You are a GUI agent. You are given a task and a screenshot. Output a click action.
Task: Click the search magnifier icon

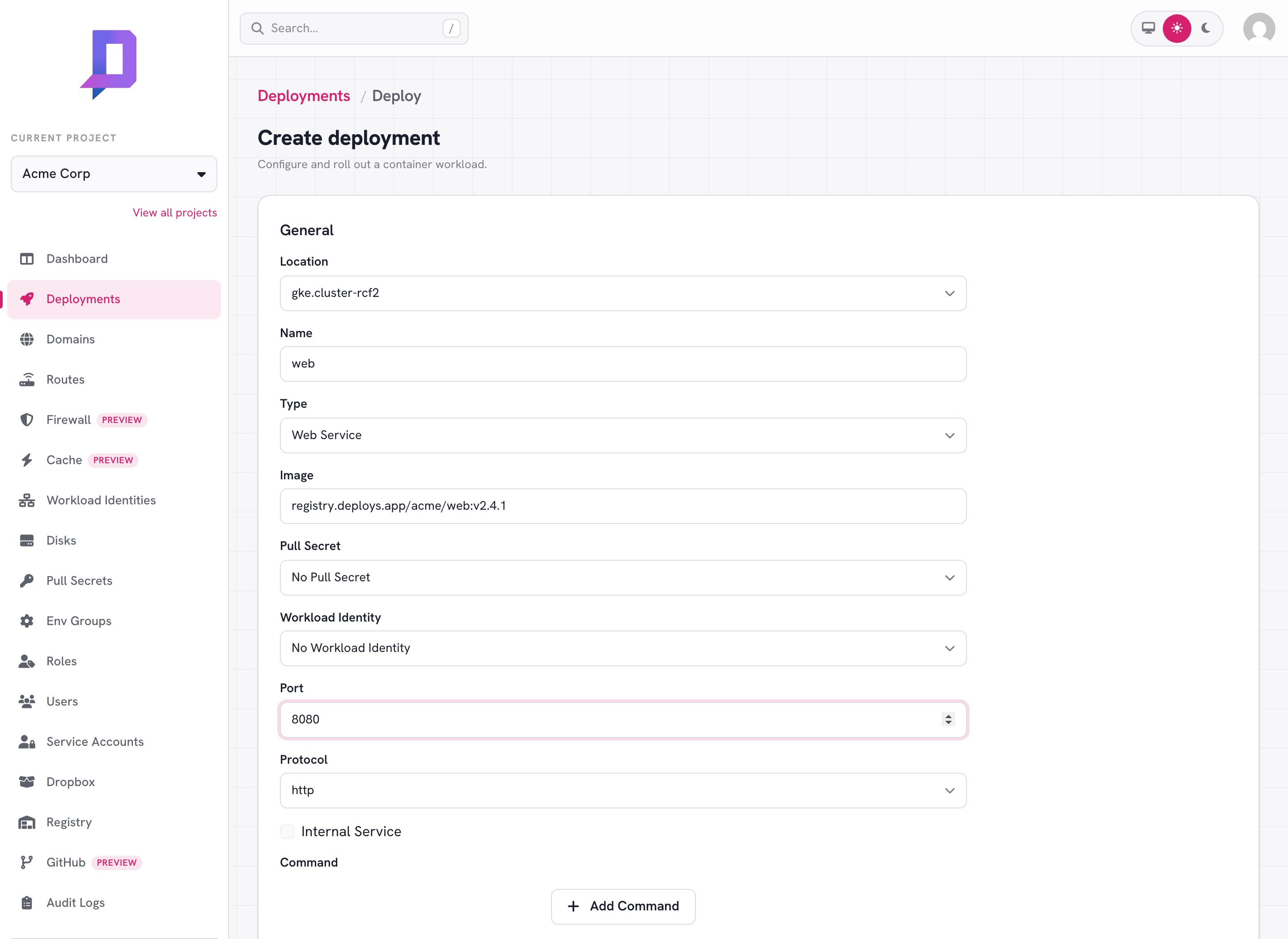click(258, 29)
